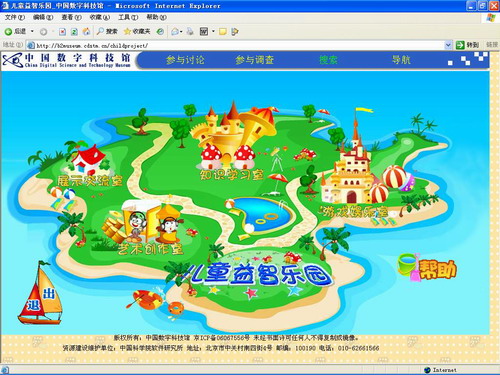The width and height of the screenshot is (500, 375).
Task: Click the Stop loading icon in the toolbar
Action: tap(62, 32)
